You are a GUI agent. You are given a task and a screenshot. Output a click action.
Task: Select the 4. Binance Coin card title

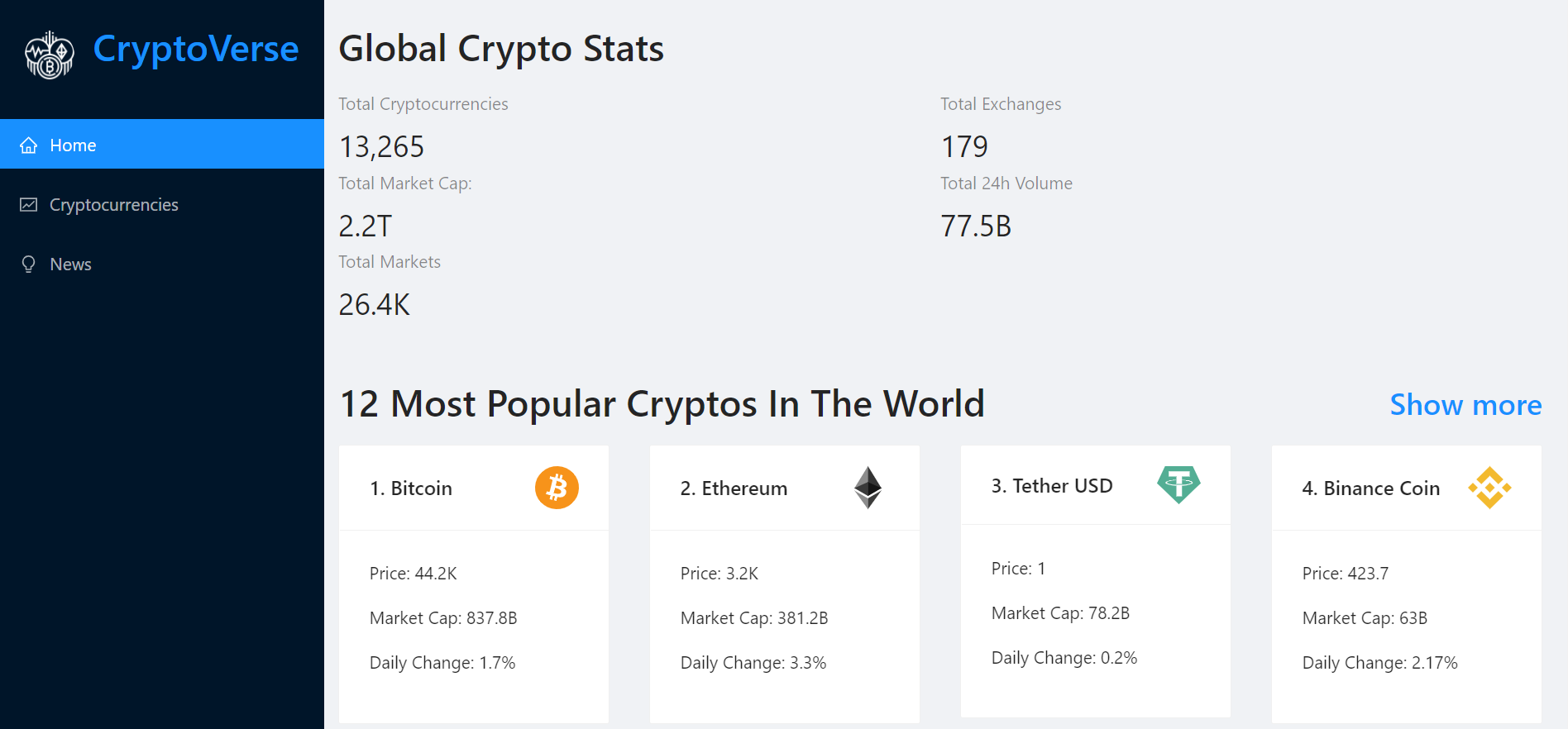[x=1370, y=488]
